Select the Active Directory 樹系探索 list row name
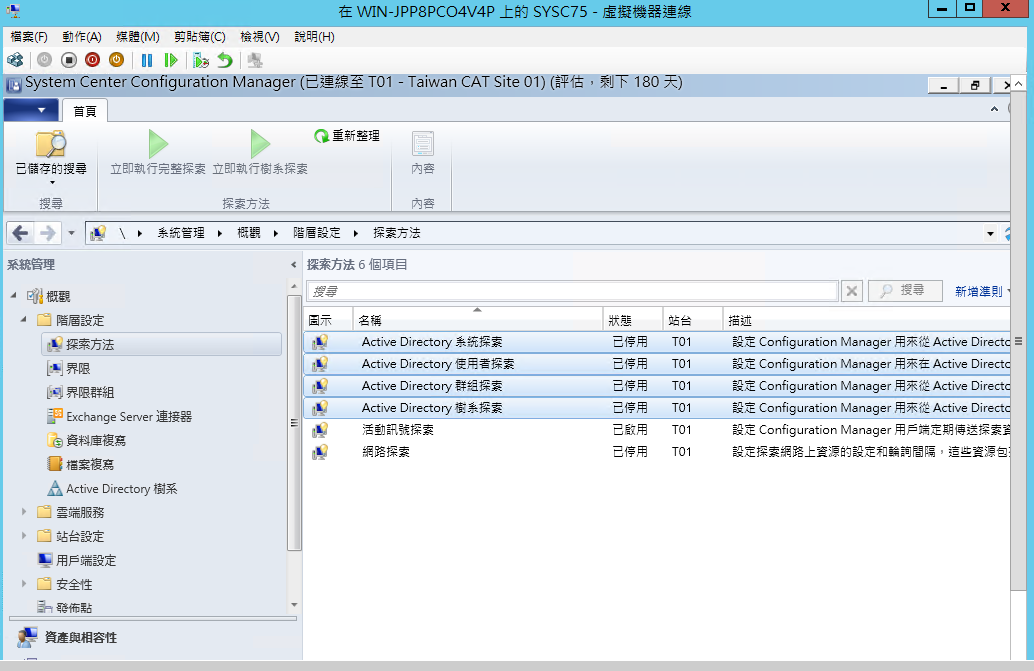This screenshot has height=671, width=1034. pos(432,408)
